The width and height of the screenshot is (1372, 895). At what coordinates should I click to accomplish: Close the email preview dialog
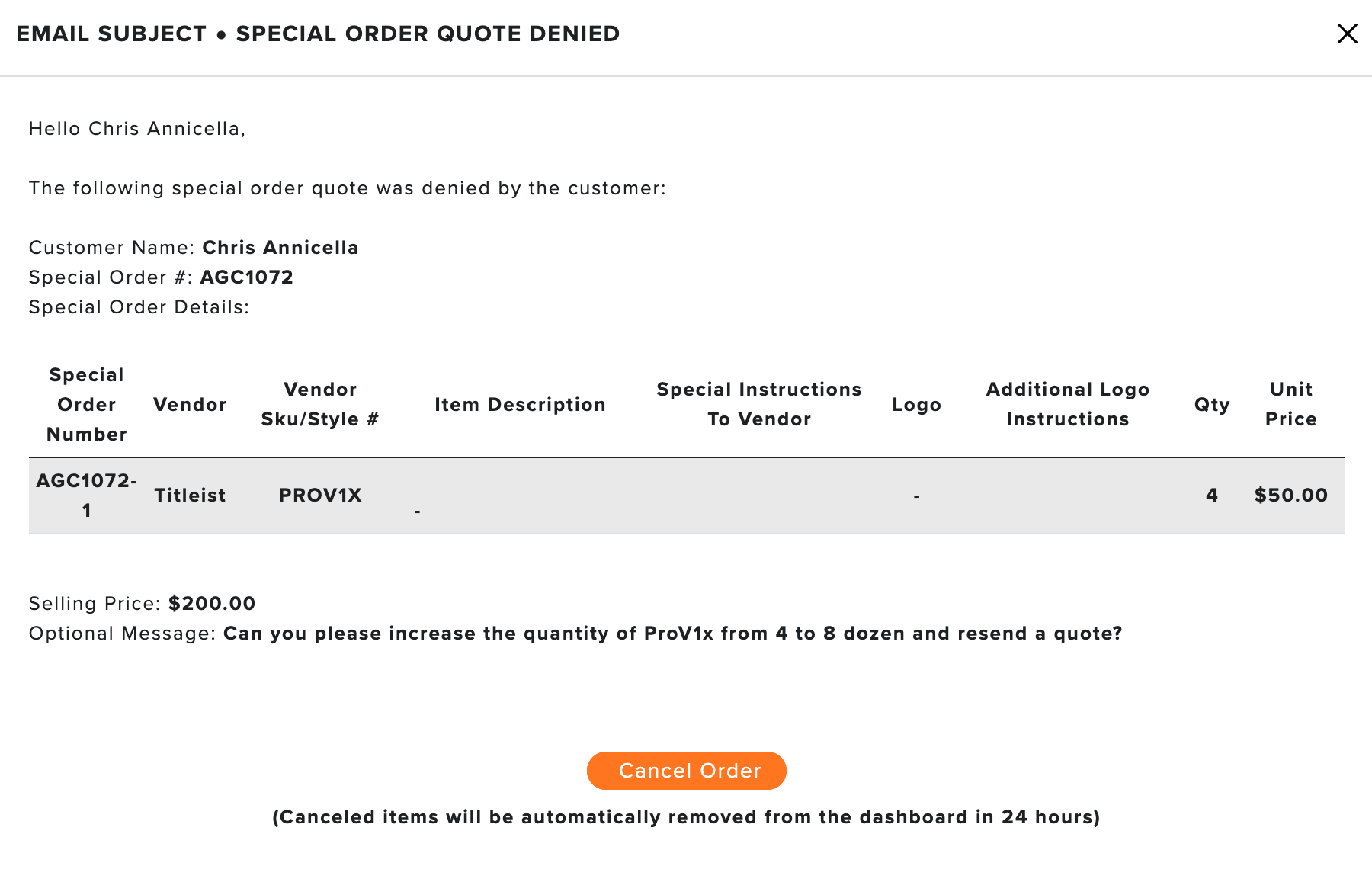pos(1347,34)
